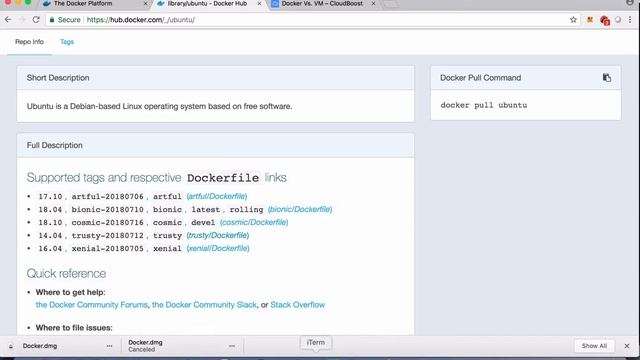Click the 'Full Description' heading
Image resolution: width=640 pixels, height=360 pixels.
pyautogui.click(x=55, y=145)
